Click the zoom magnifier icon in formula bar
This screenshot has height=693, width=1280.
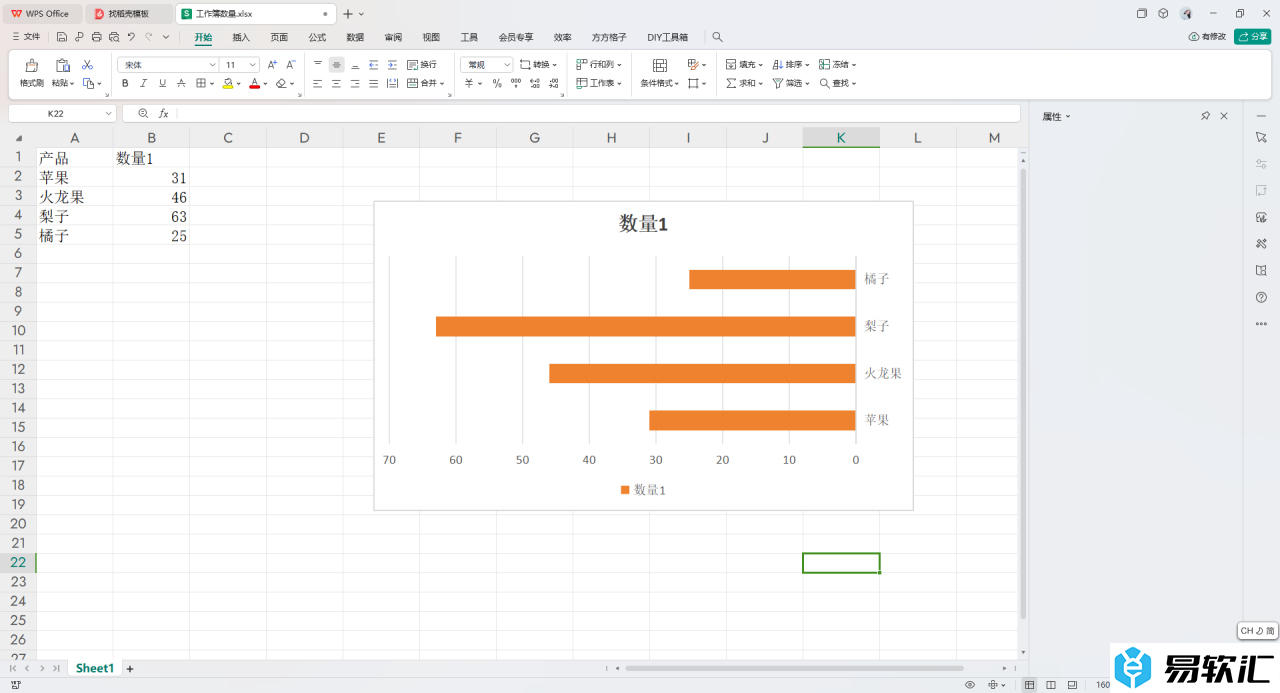click(143, 114)
